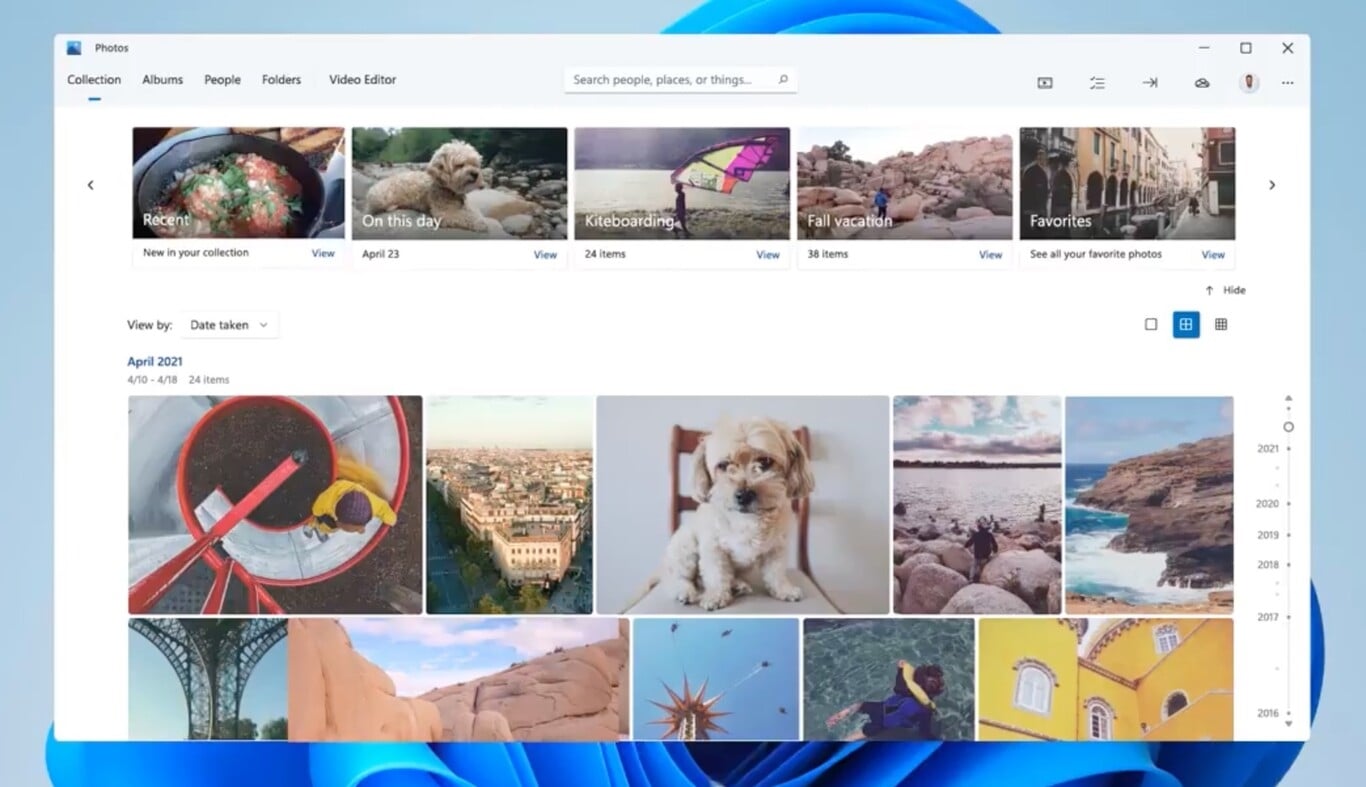The height and width of the screenshot is (787, 1366).
Task: Click View under the Recent card
Action: point(323,253)
